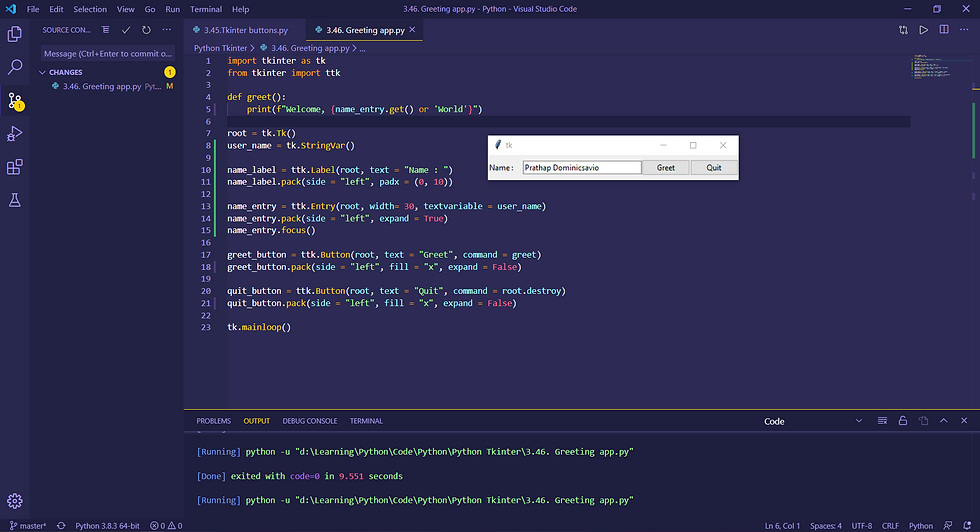Click the Greet button in tk window
This screenshot has width=980, height=532.
coord(666,168)
